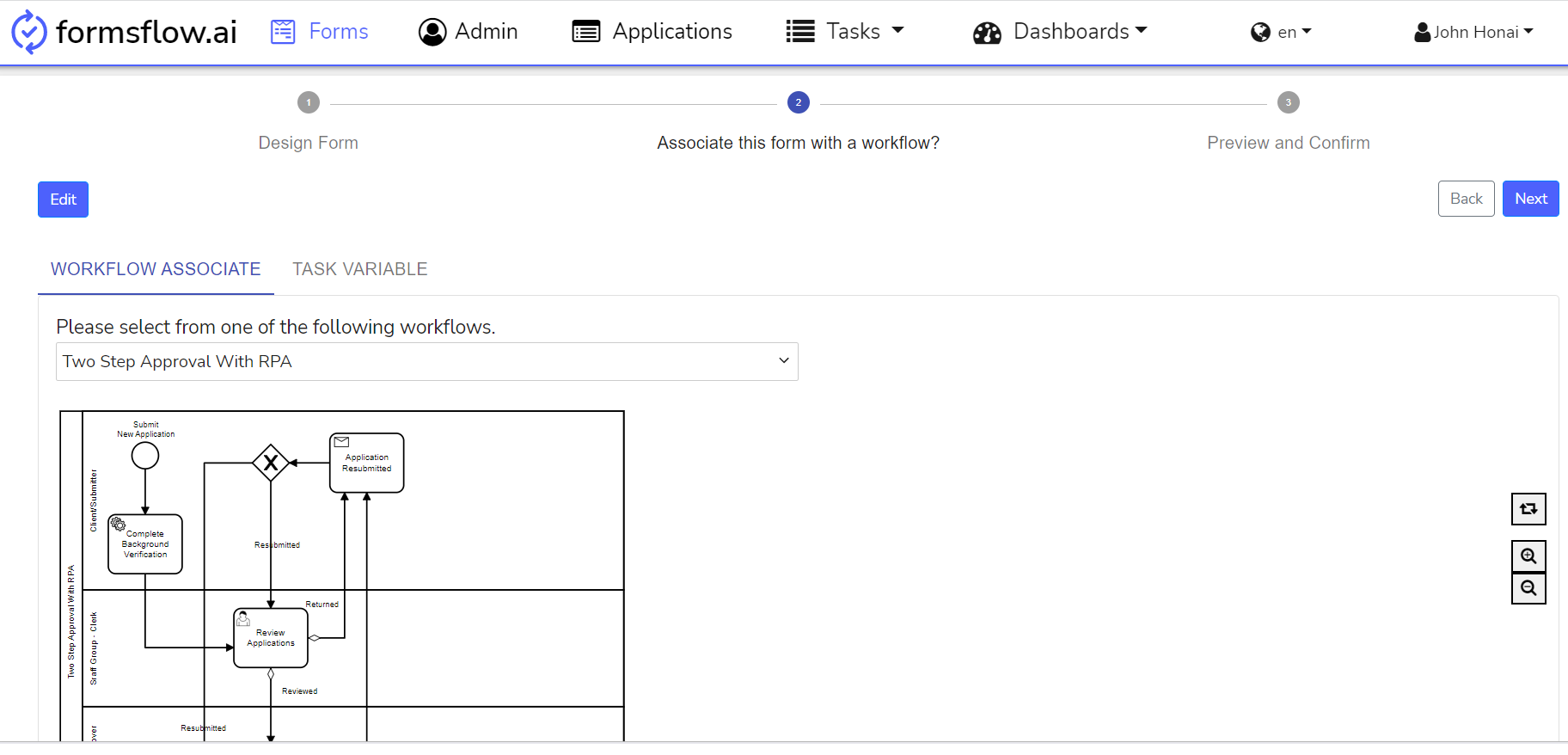Click the Back button
This screenshot has height=755, width=1568.
click(1466, 199)
